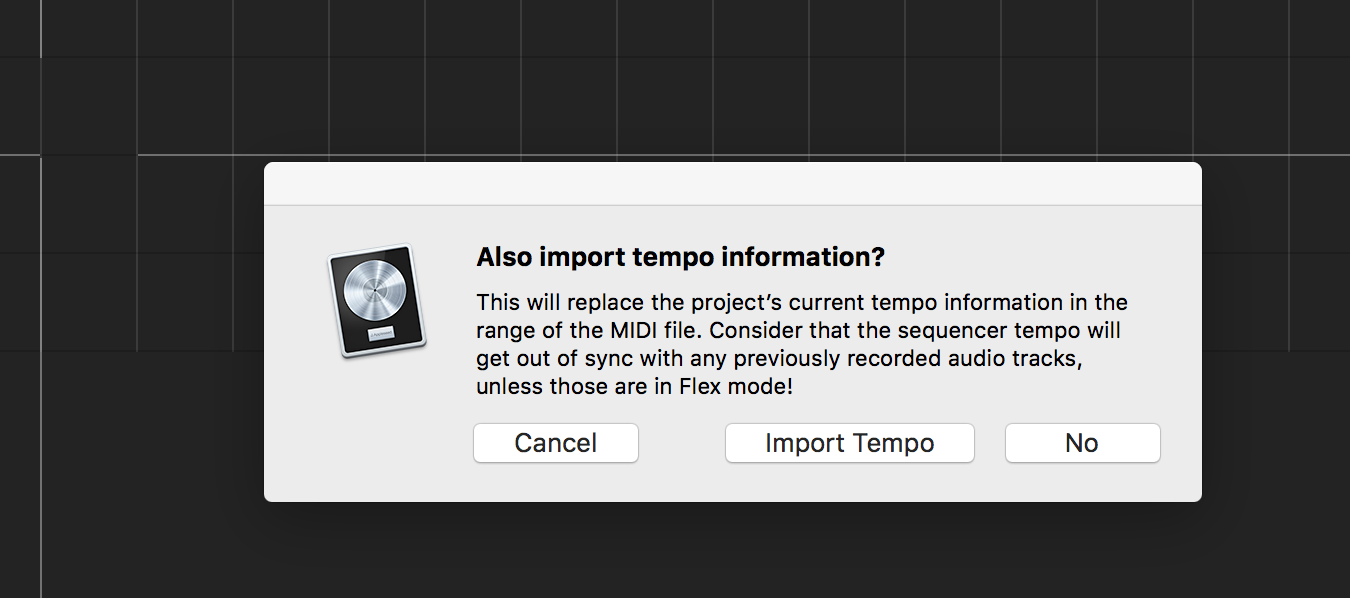Click the dialog's empty title bar
The image size is (1350, 598).
pyautogui.click(x=732, y=183)
